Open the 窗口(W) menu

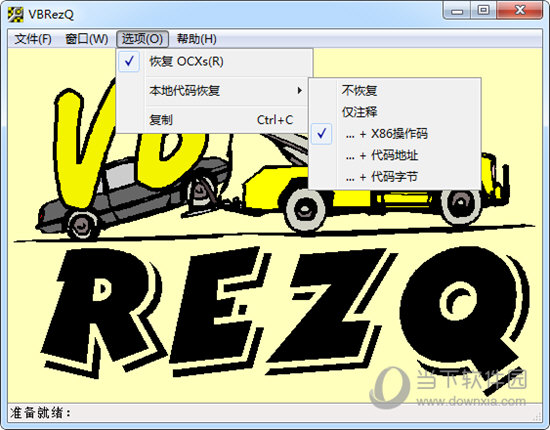click(87, 39)
